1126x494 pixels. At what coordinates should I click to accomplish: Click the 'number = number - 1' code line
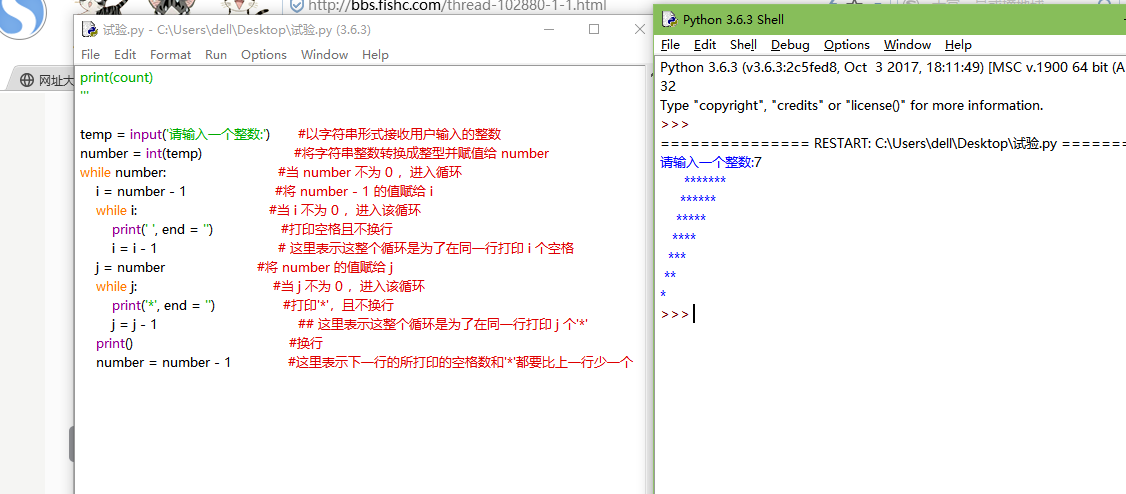163,363
